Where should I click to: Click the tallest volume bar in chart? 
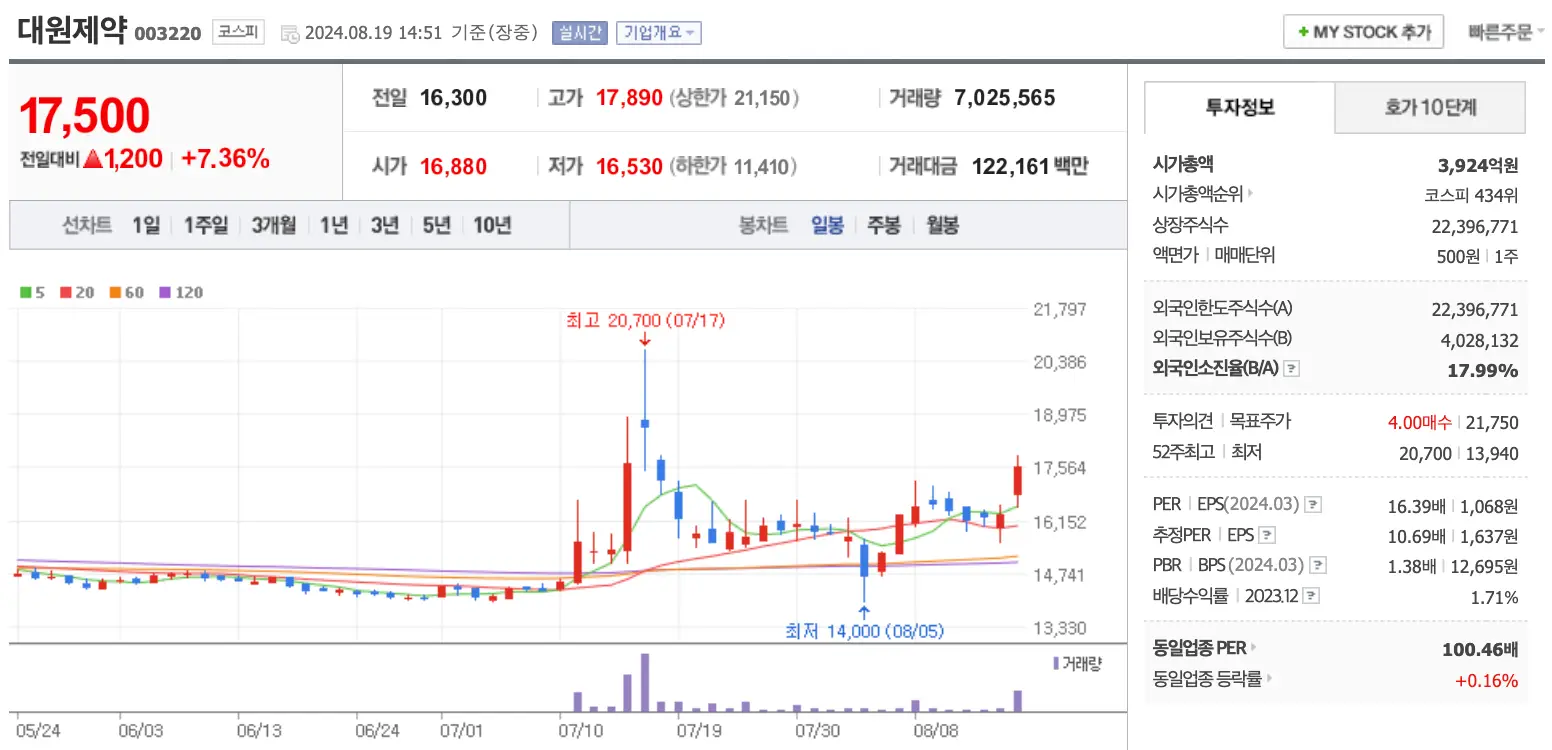[645, 683]
